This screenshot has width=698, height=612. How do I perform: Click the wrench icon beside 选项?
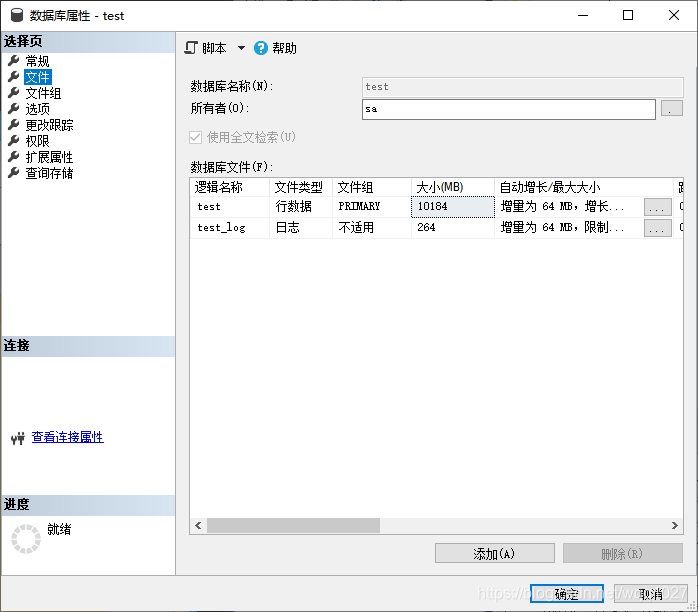[x=14, y=108]
